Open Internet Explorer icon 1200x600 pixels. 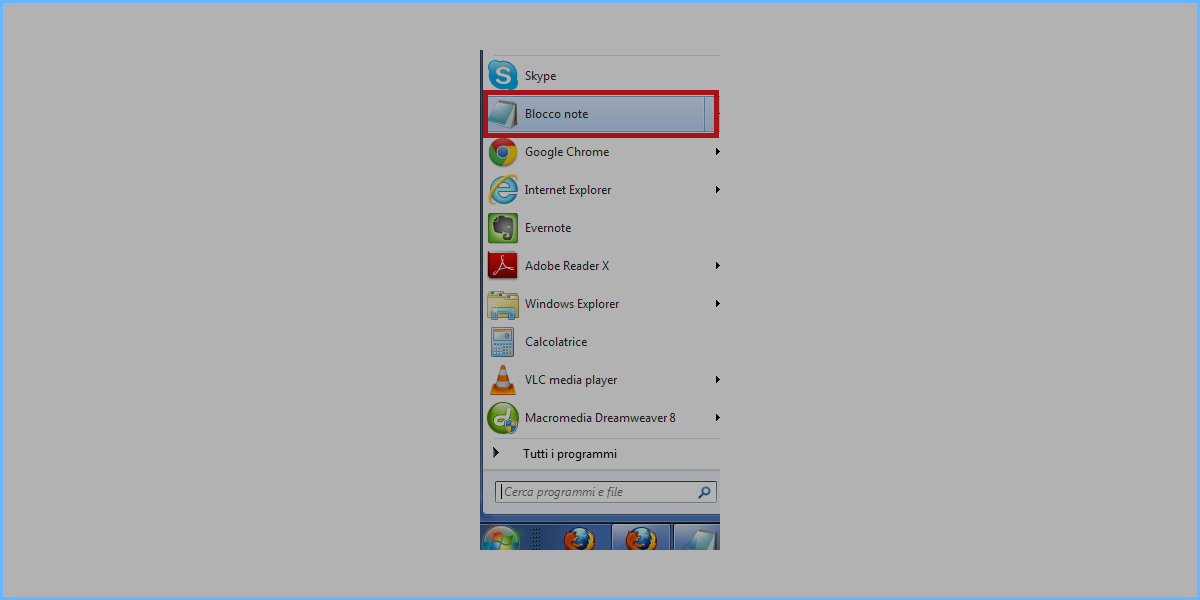pyautogui.click(x=503, y=190)
